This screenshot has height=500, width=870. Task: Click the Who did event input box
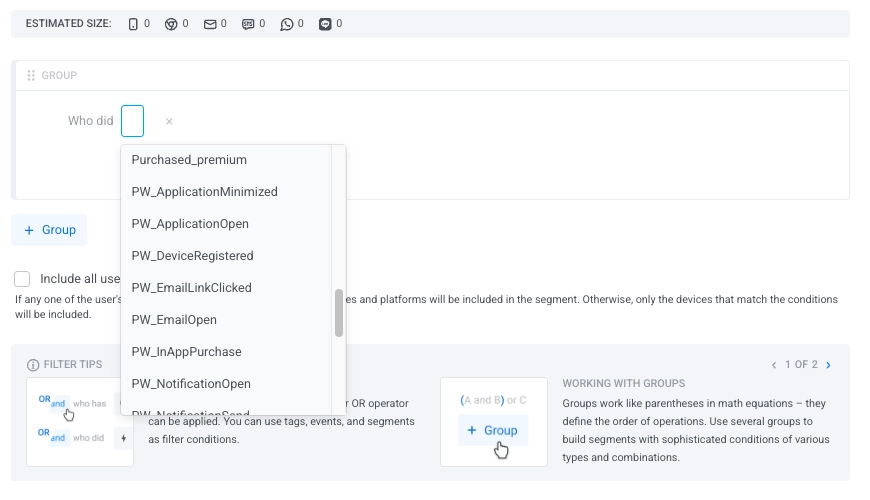click(133, 121)
